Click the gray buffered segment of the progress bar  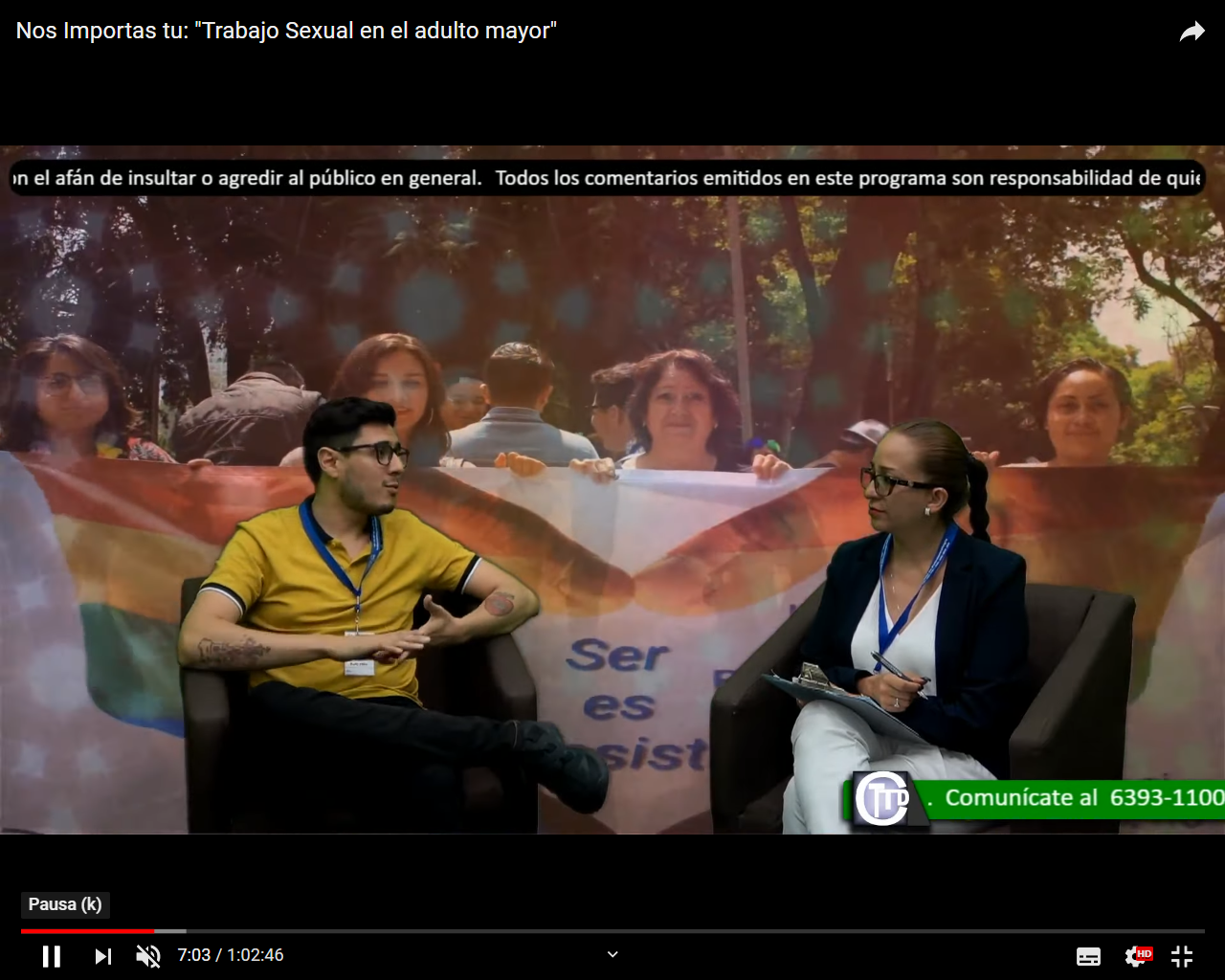pos(170,930)
